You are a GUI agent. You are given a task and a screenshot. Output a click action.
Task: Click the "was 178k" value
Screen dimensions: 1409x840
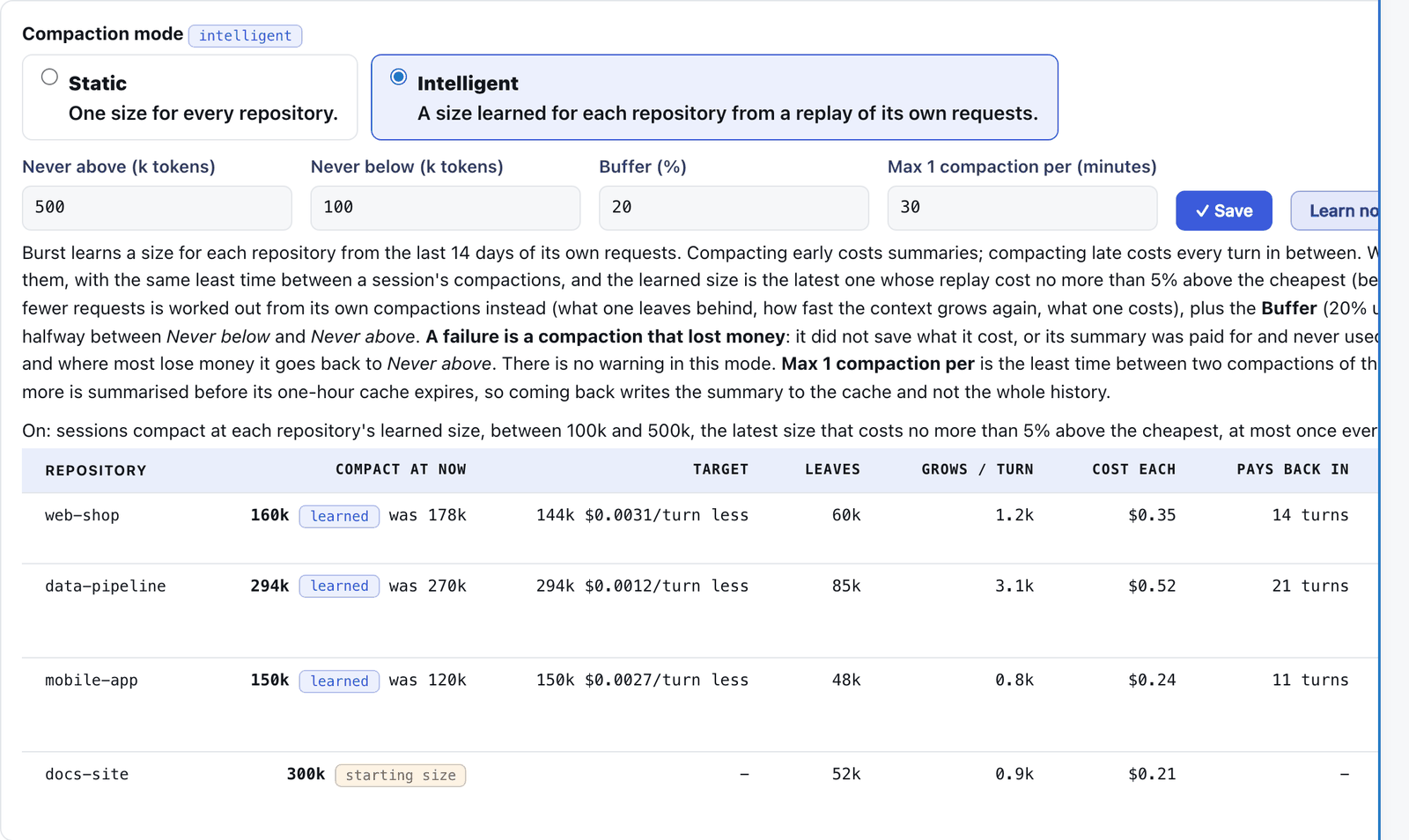[x=428, y=515]
